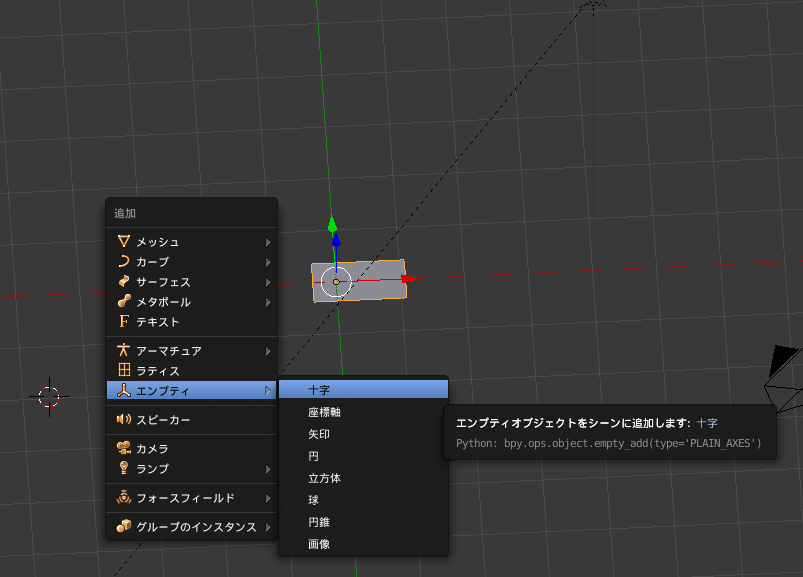Click the empty axes icon beside エンプティ
This screenshot has height=577, width=803.
pyautogui.click(x=123, y=390)
